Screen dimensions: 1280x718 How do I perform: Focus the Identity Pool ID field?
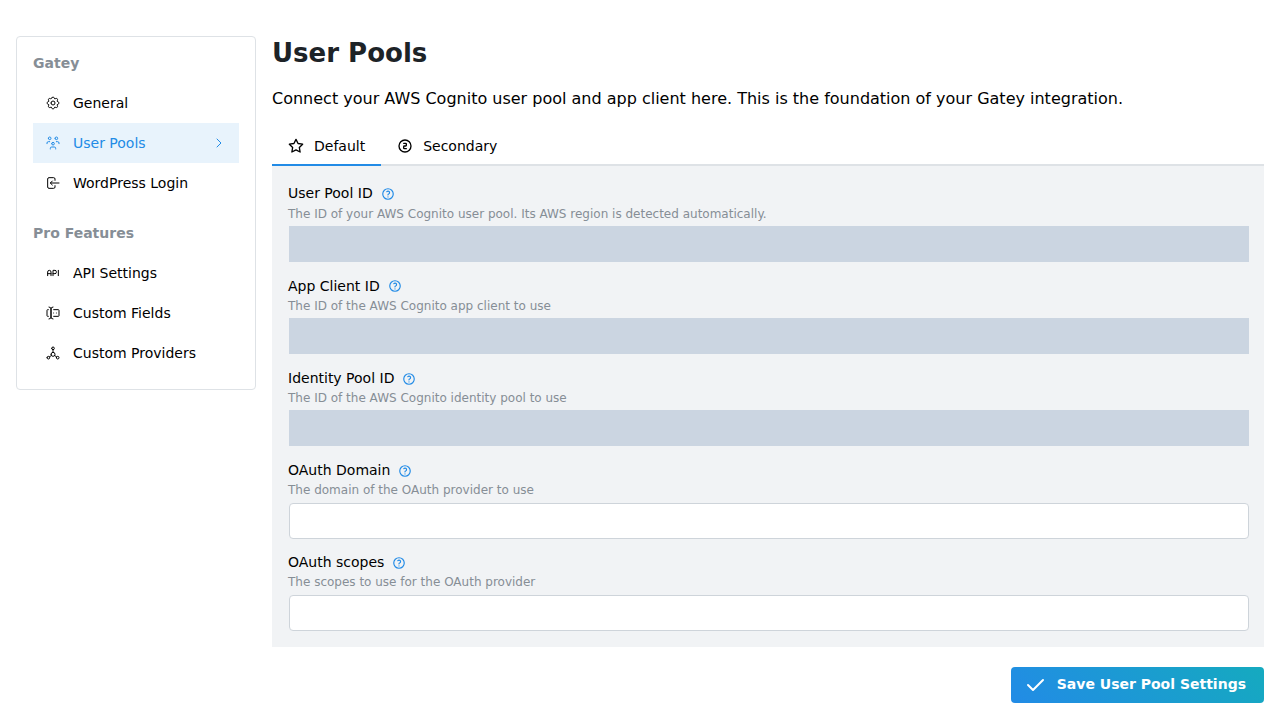(x=768, y=428)
